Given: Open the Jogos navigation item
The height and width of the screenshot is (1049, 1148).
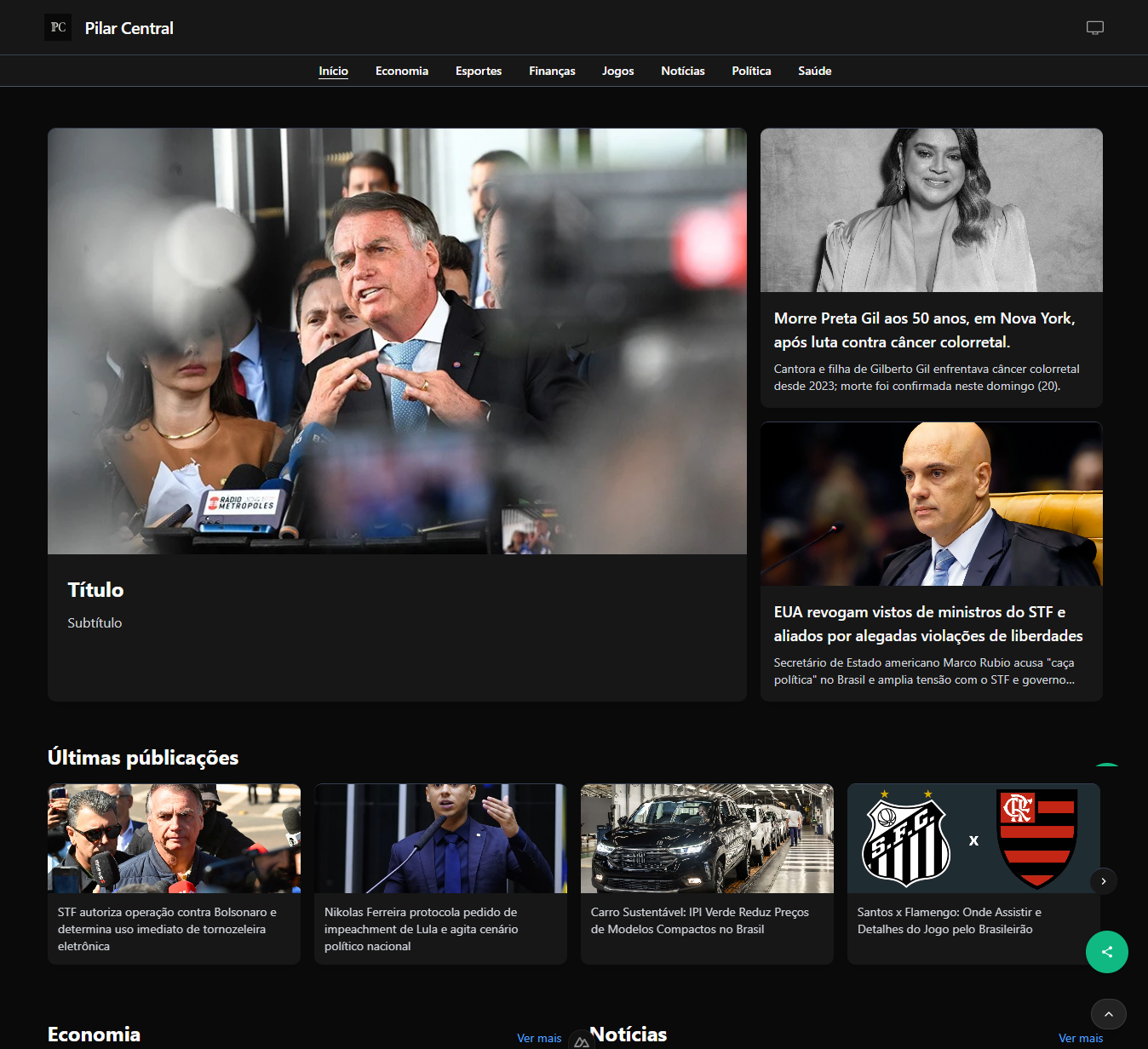Looking at the screenshot, I should tap(617, 71).
